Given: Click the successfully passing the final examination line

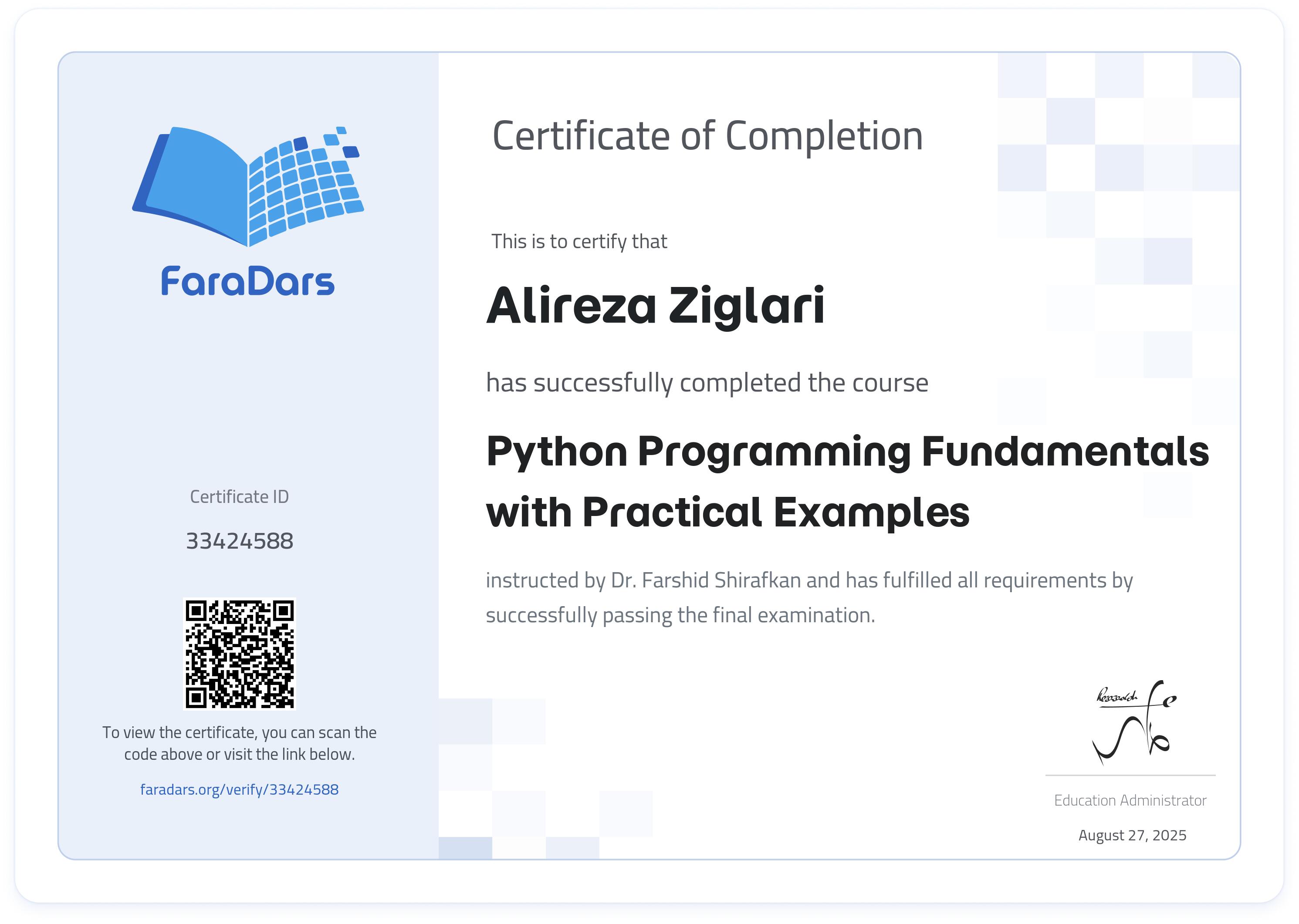Looking at the screenshot, I should 680,616.
